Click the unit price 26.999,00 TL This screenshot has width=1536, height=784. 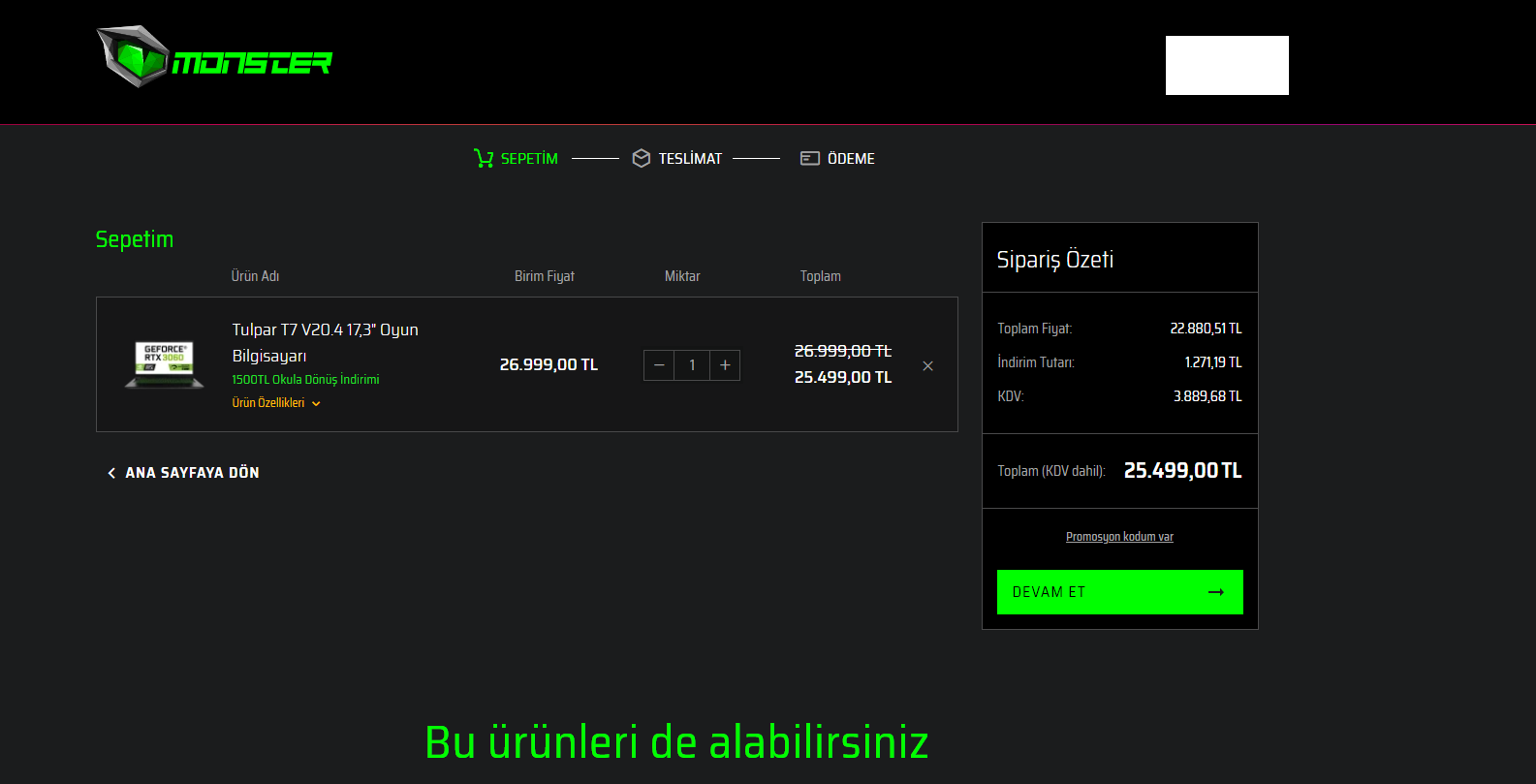pos(549,364)
